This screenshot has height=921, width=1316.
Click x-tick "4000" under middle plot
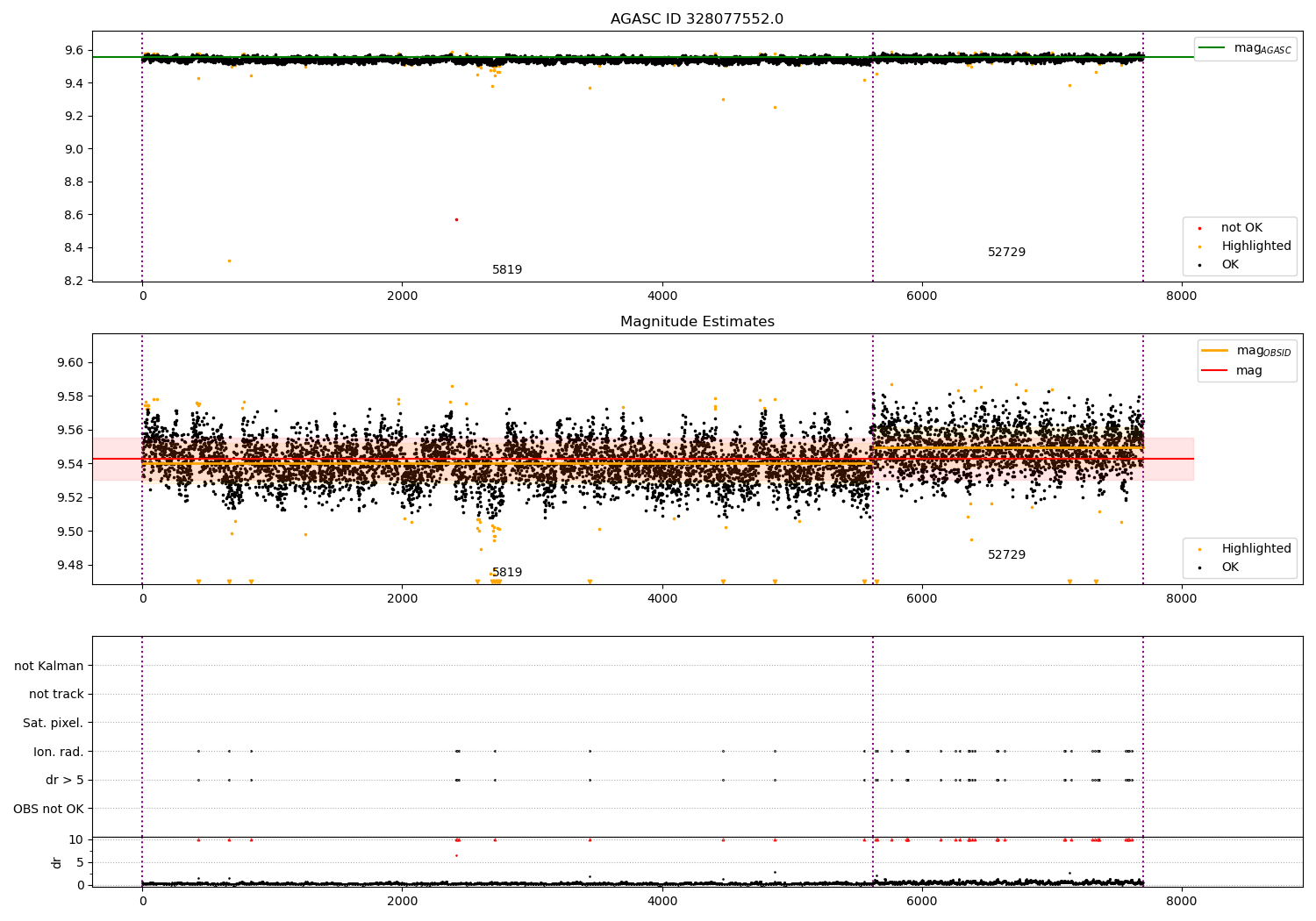662,599
